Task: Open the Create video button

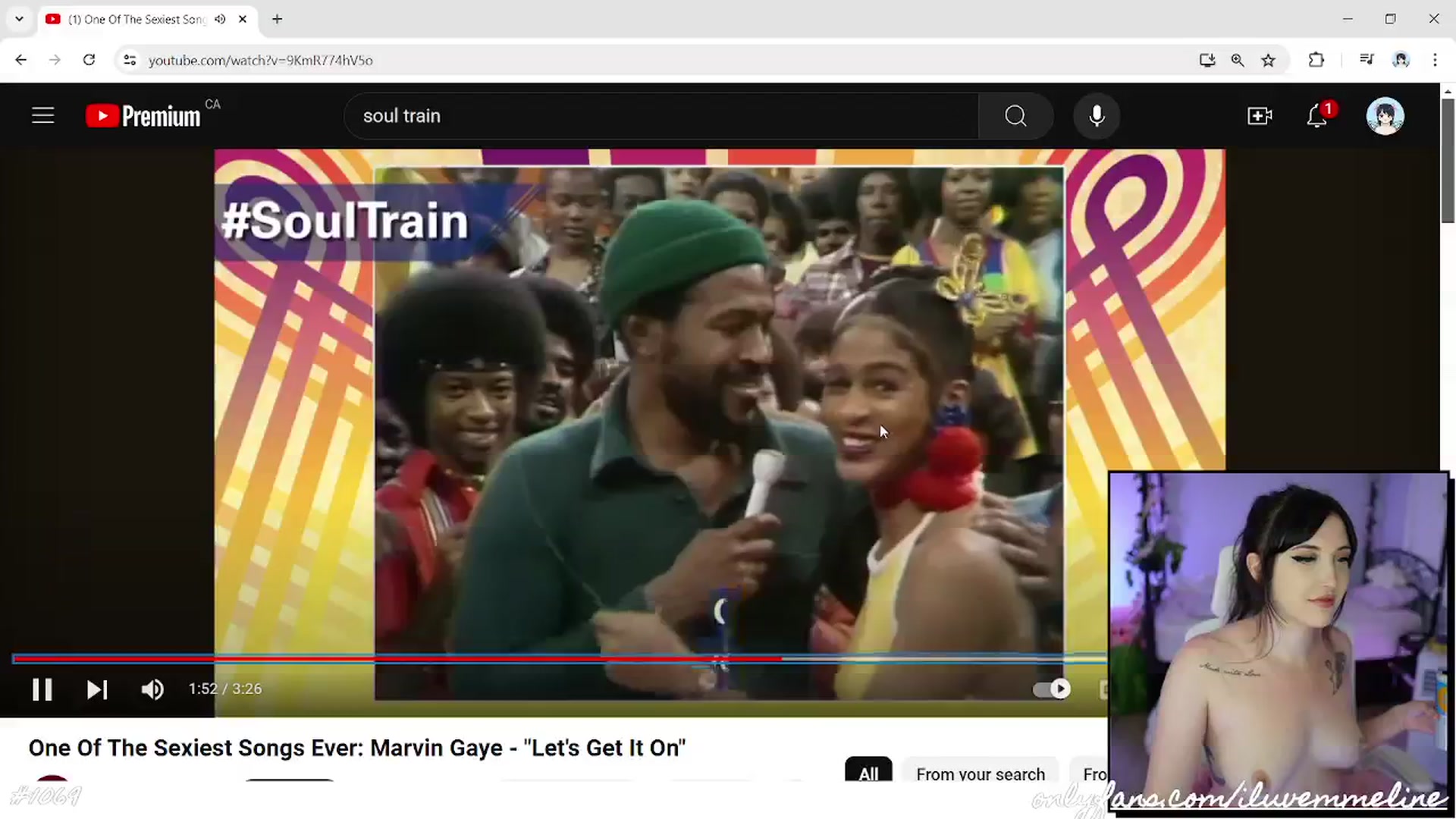Action: pos(1260,116)
